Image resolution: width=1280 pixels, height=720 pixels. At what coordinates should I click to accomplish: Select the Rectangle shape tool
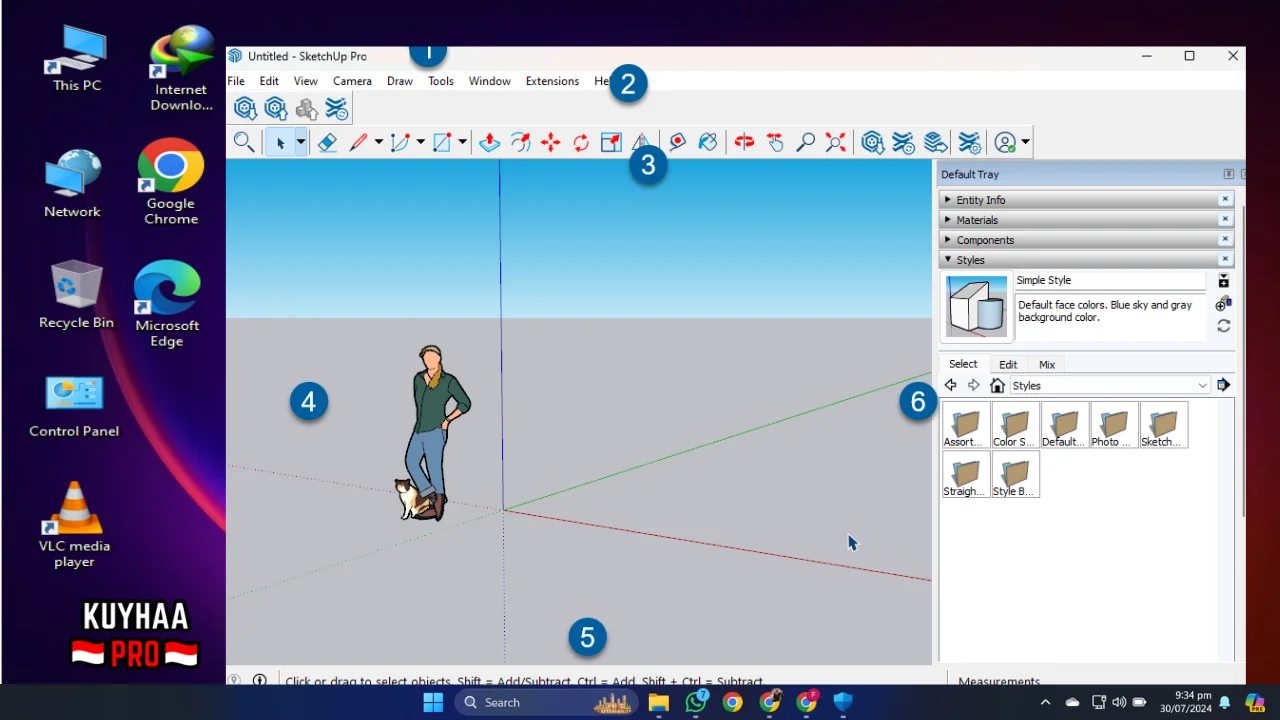(442, 143)
